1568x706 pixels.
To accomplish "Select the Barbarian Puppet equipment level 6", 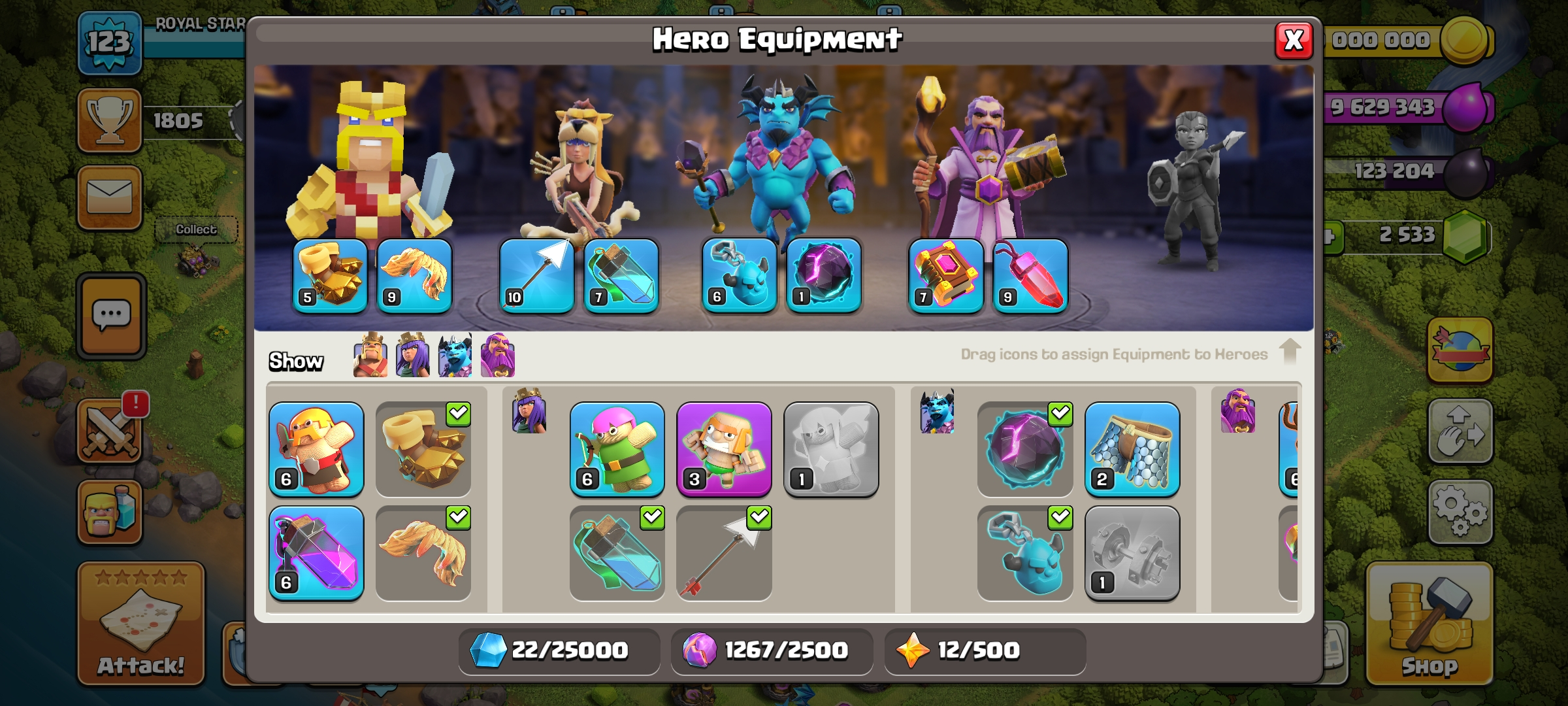I will click(x=316, y=449).
